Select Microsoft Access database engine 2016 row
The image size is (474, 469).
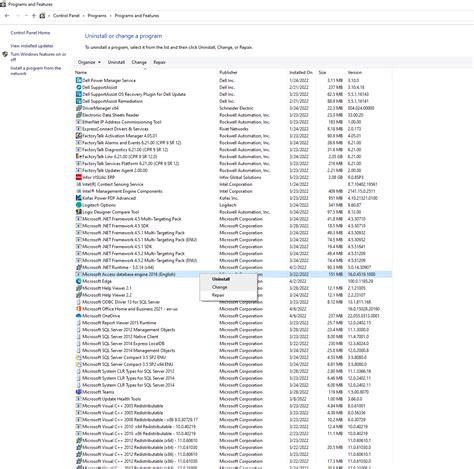pyautogui.click(x=233, y=274)
